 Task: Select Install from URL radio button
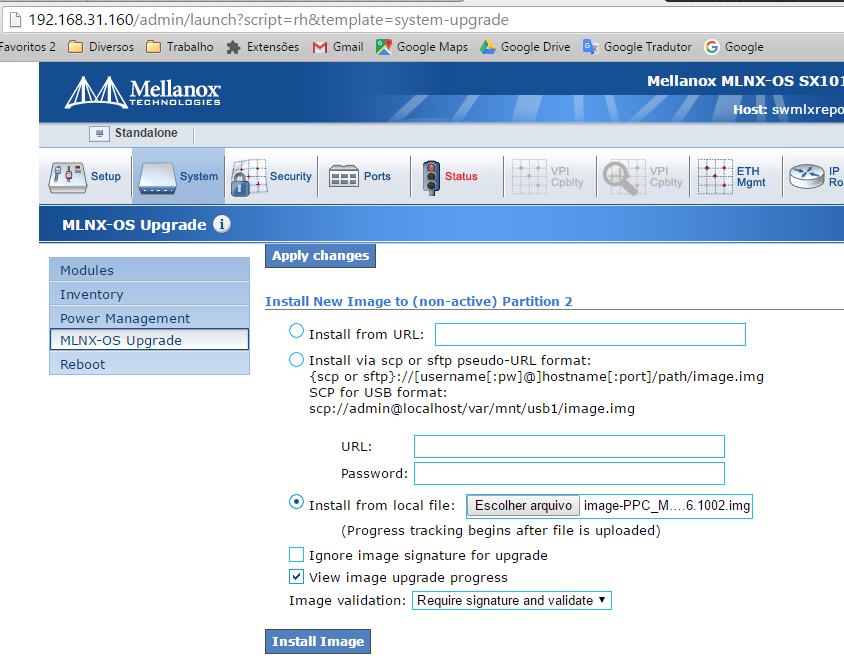[296, 332]
